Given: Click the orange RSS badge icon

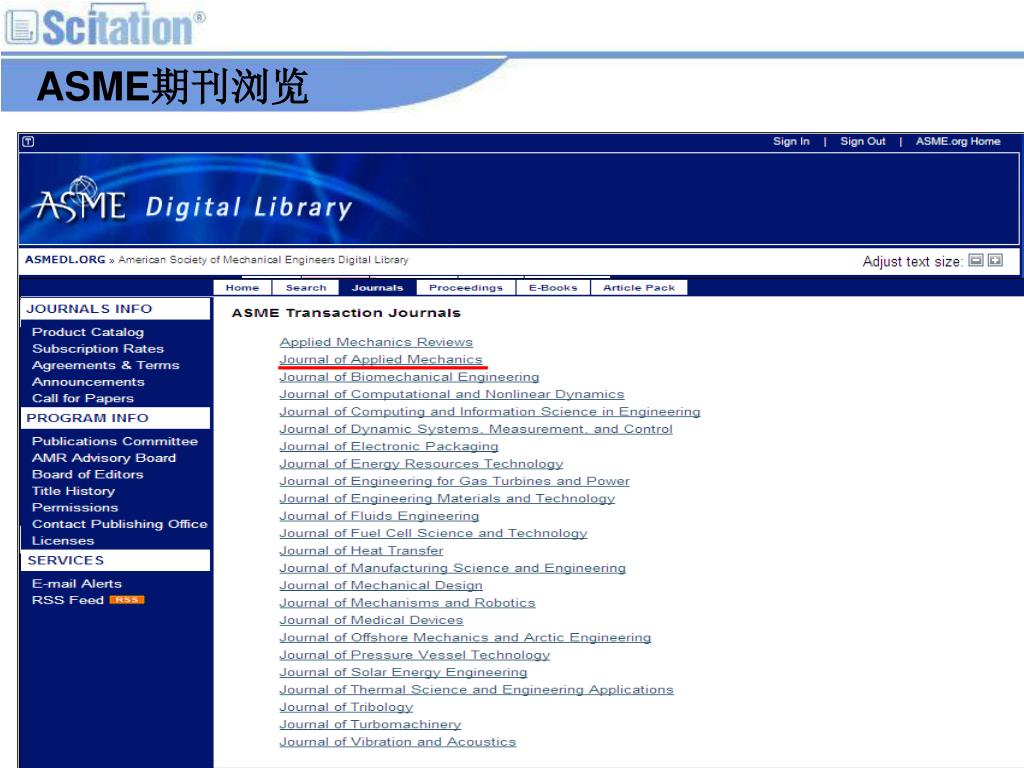Looking at the screenshot, I should tap(127, 600).
